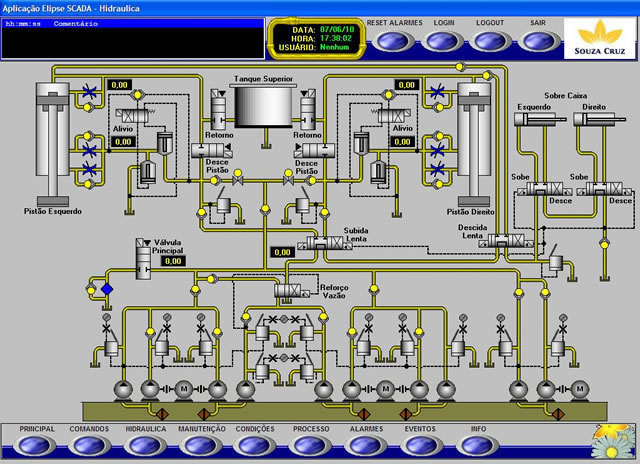Select the left Sobe/Desce directional valve
This screenshot has height=464, width=640.
[544, 189]
